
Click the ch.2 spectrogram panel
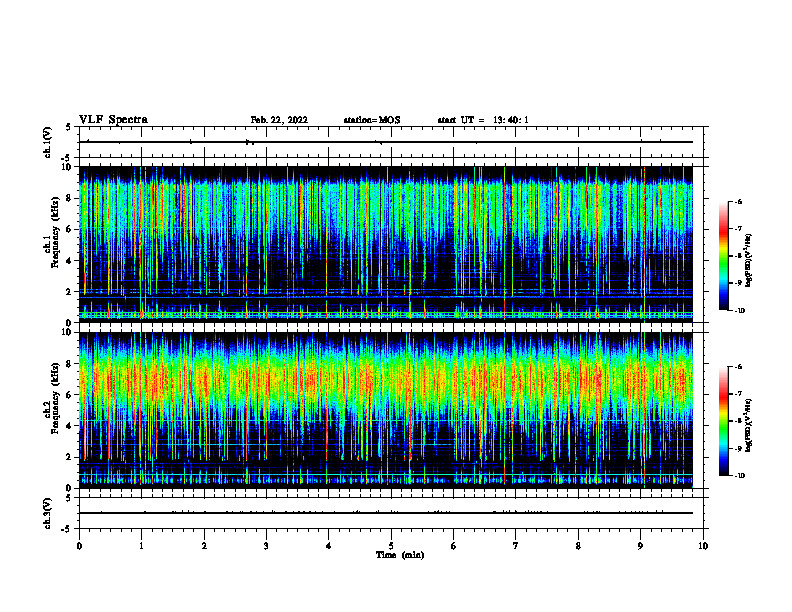click(x=385, y=410)
